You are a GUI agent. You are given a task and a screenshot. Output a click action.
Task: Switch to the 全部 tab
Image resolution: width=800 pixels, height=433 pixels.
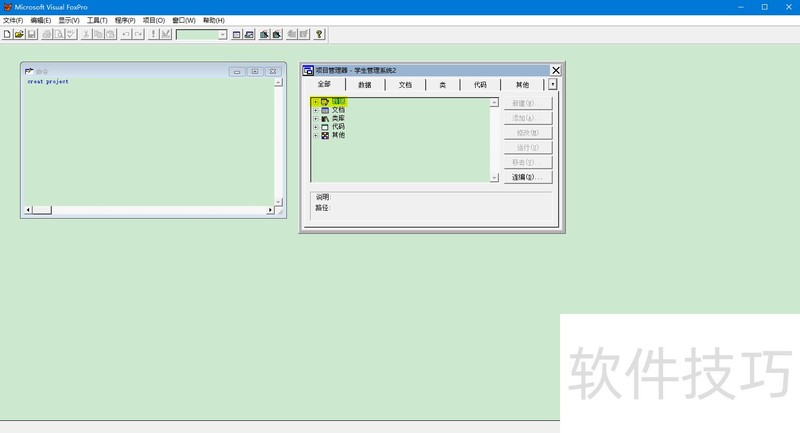324,84
